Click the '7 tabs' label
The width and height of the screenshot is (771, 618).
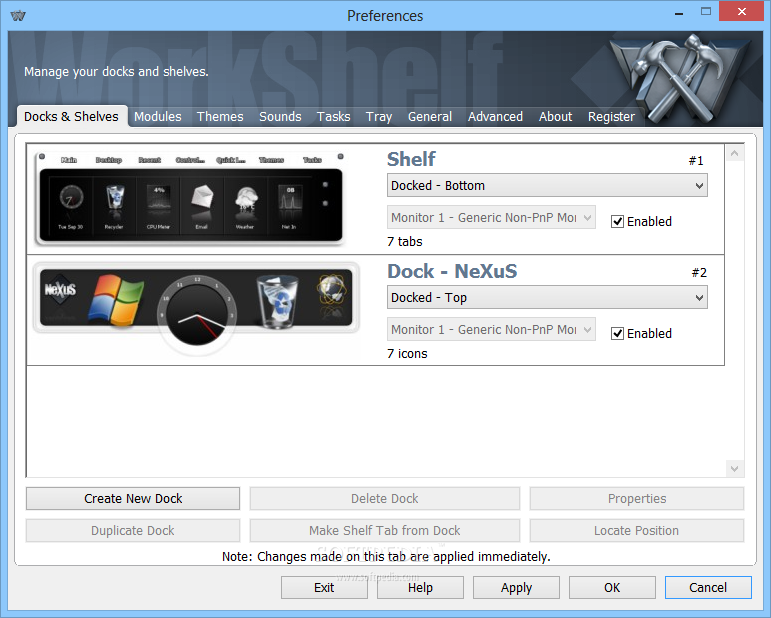pos(405,241)
